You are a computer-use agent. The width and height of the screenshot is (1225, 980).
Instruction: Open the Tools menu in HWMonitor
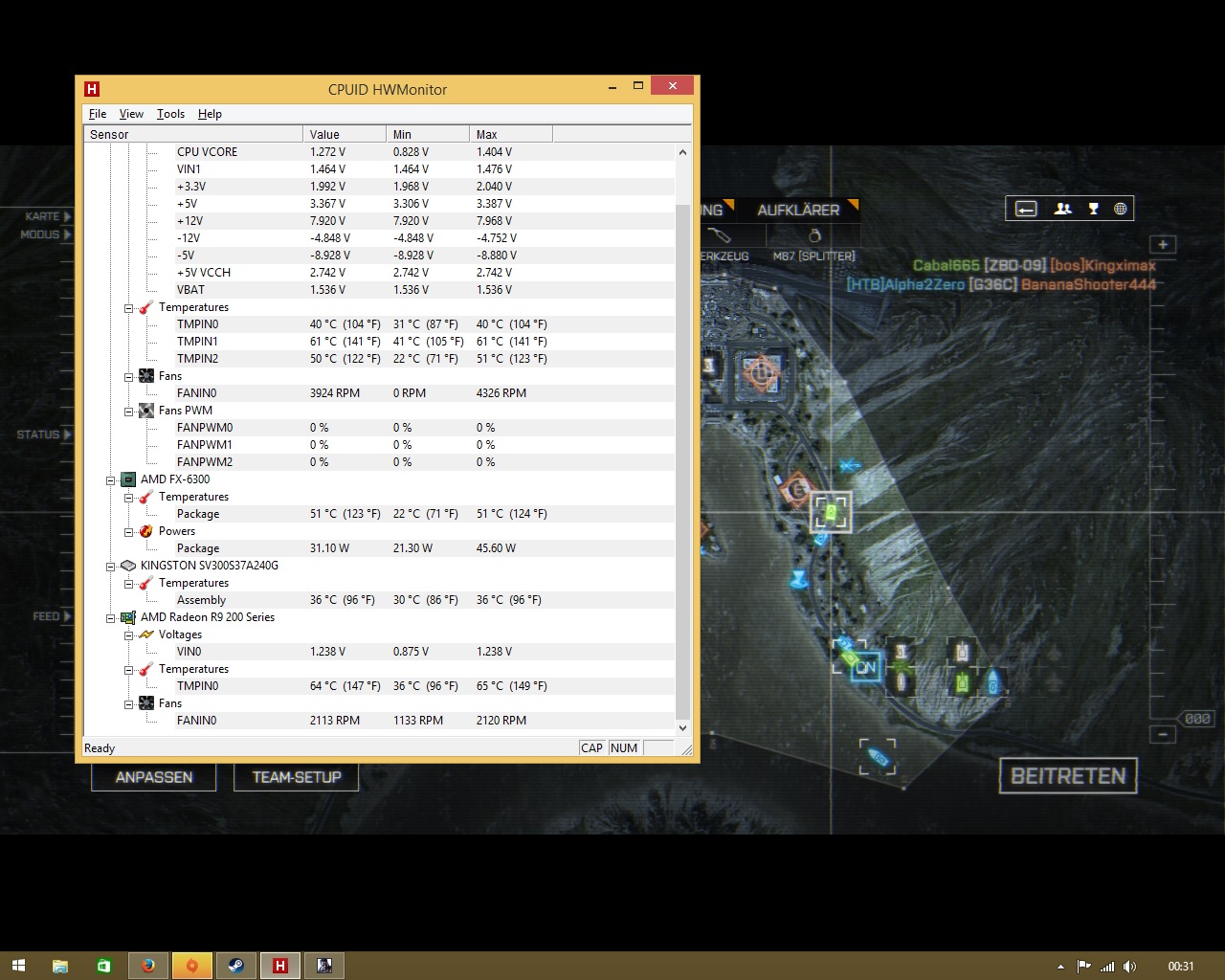click(170, 114)
